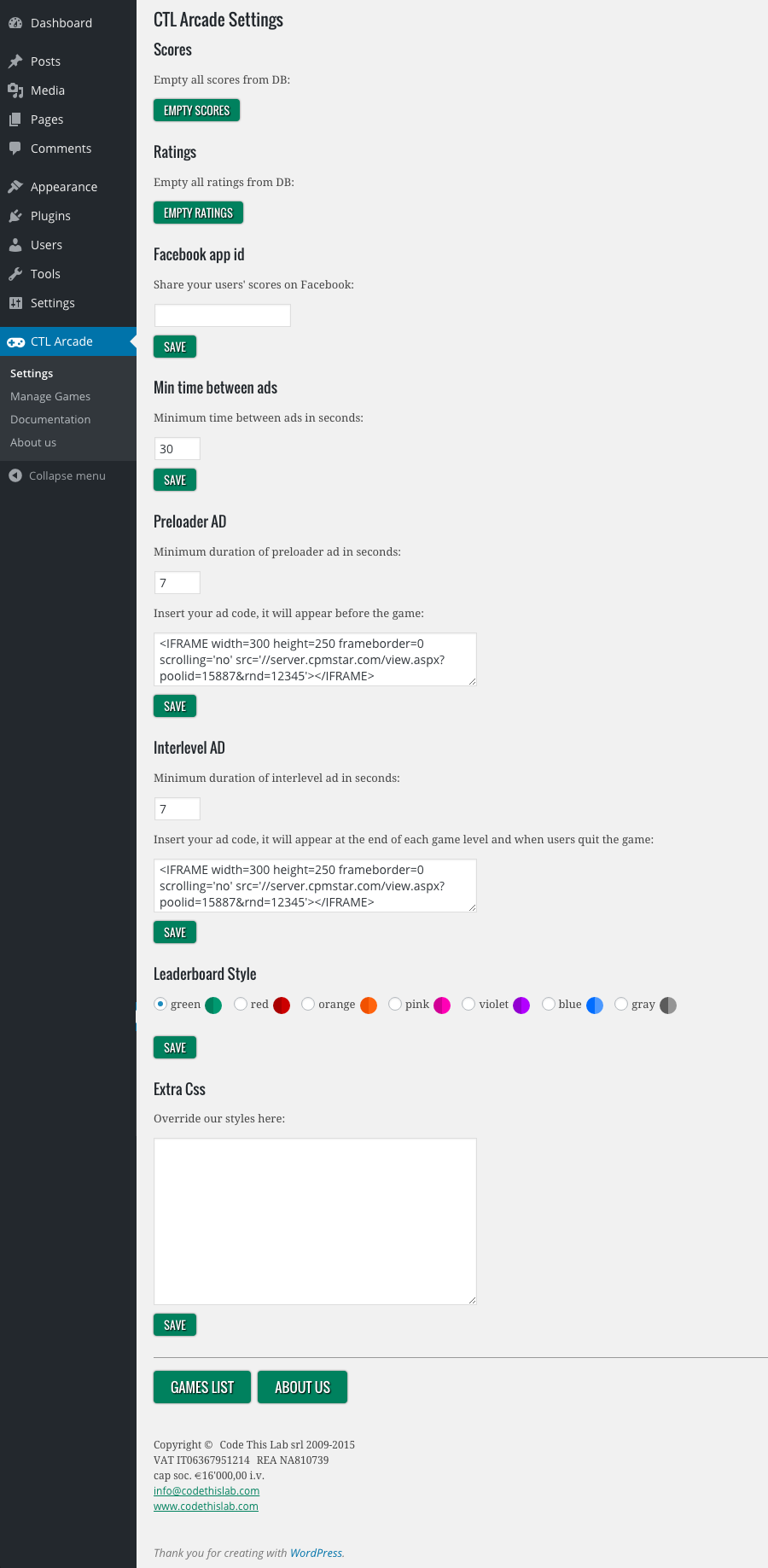Click the Plugins icon
The height and width of the screenshot is (1568, 768).
[16, 215]
